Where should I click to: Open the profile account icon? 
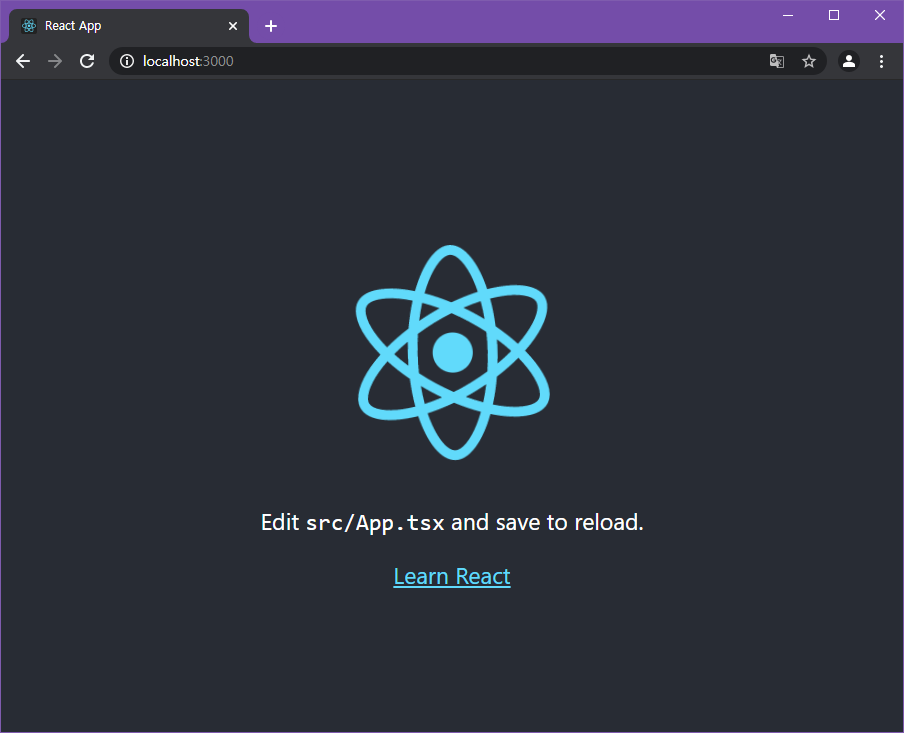click(849, 61)
